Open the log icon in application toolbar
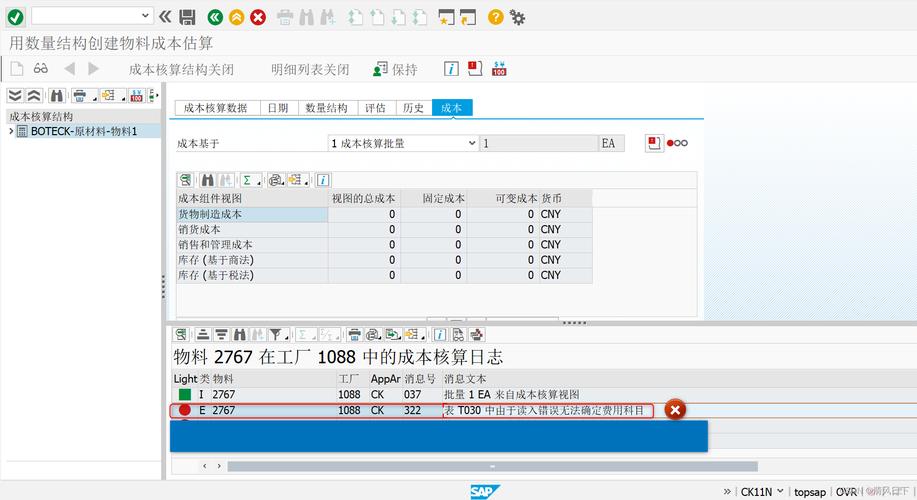The height and width of the screenshot is (500, 917). pyautogui.click(x=475, y=69)
